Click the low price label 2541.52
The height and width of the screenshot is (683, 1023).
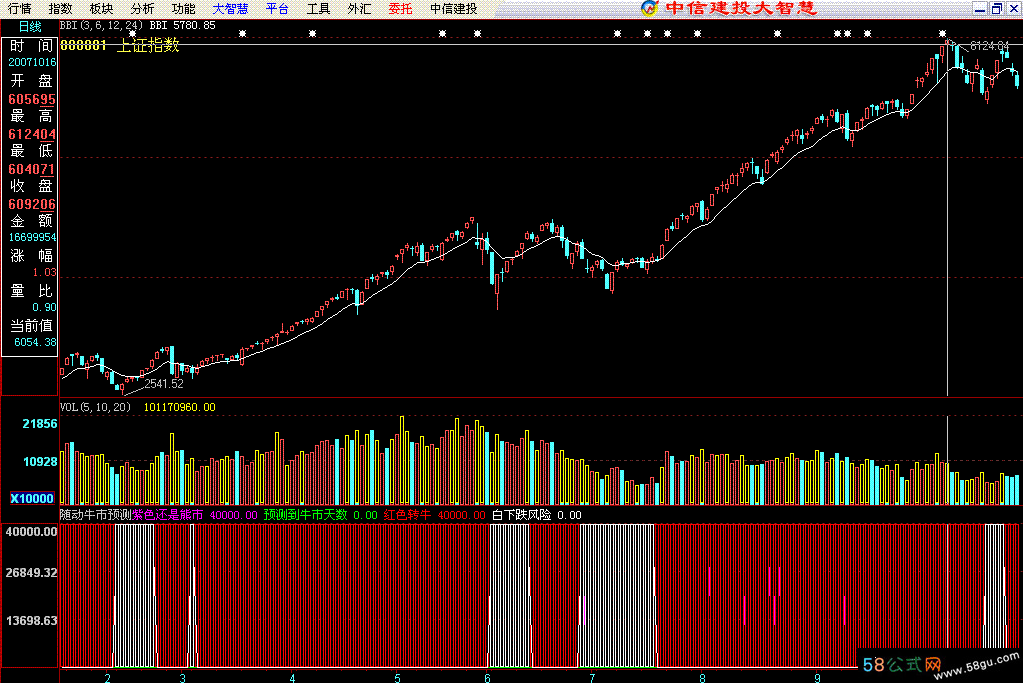pyautogui.click(x=164, y=384)
